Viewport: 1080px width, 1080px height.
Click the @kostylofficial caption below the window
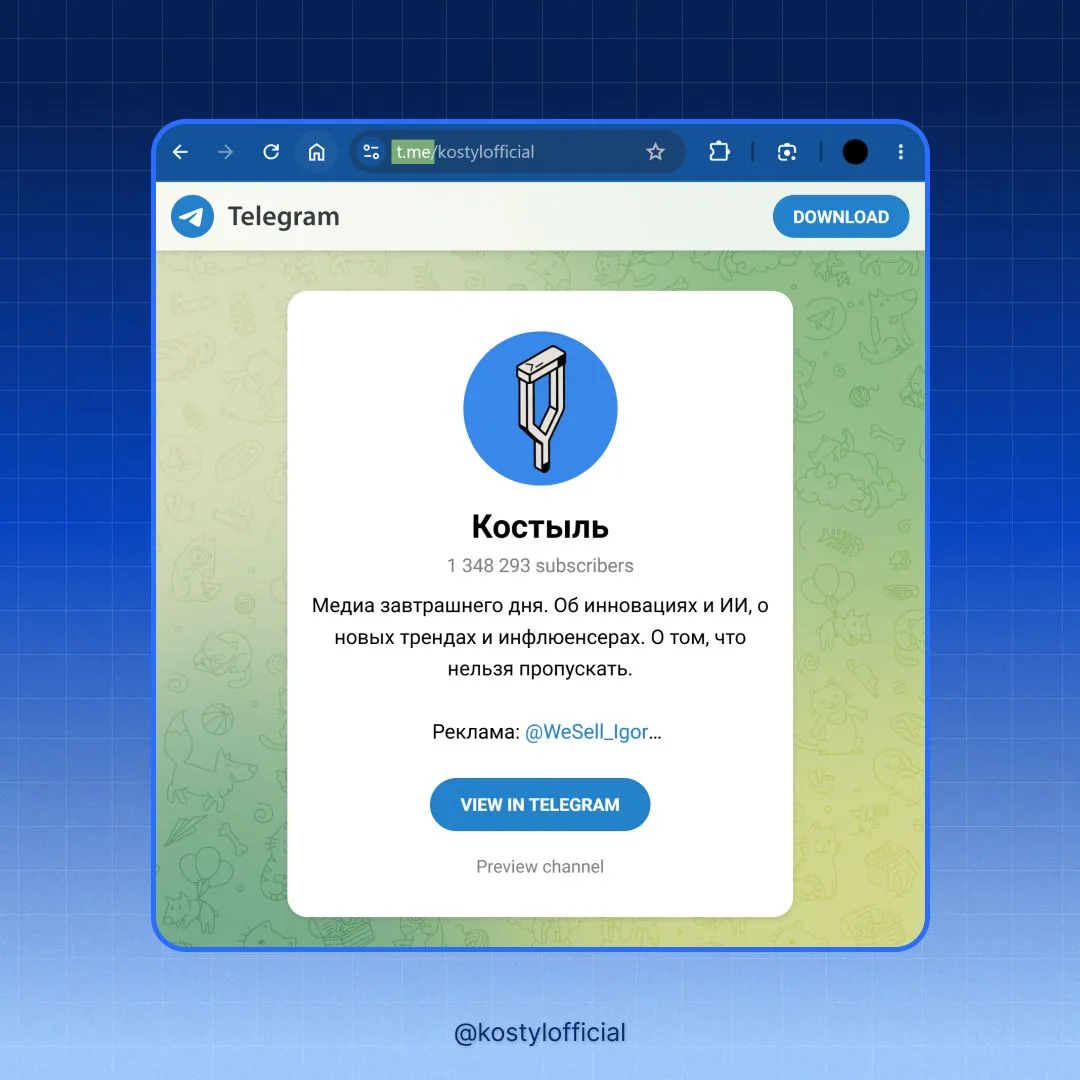point(540,1032)
